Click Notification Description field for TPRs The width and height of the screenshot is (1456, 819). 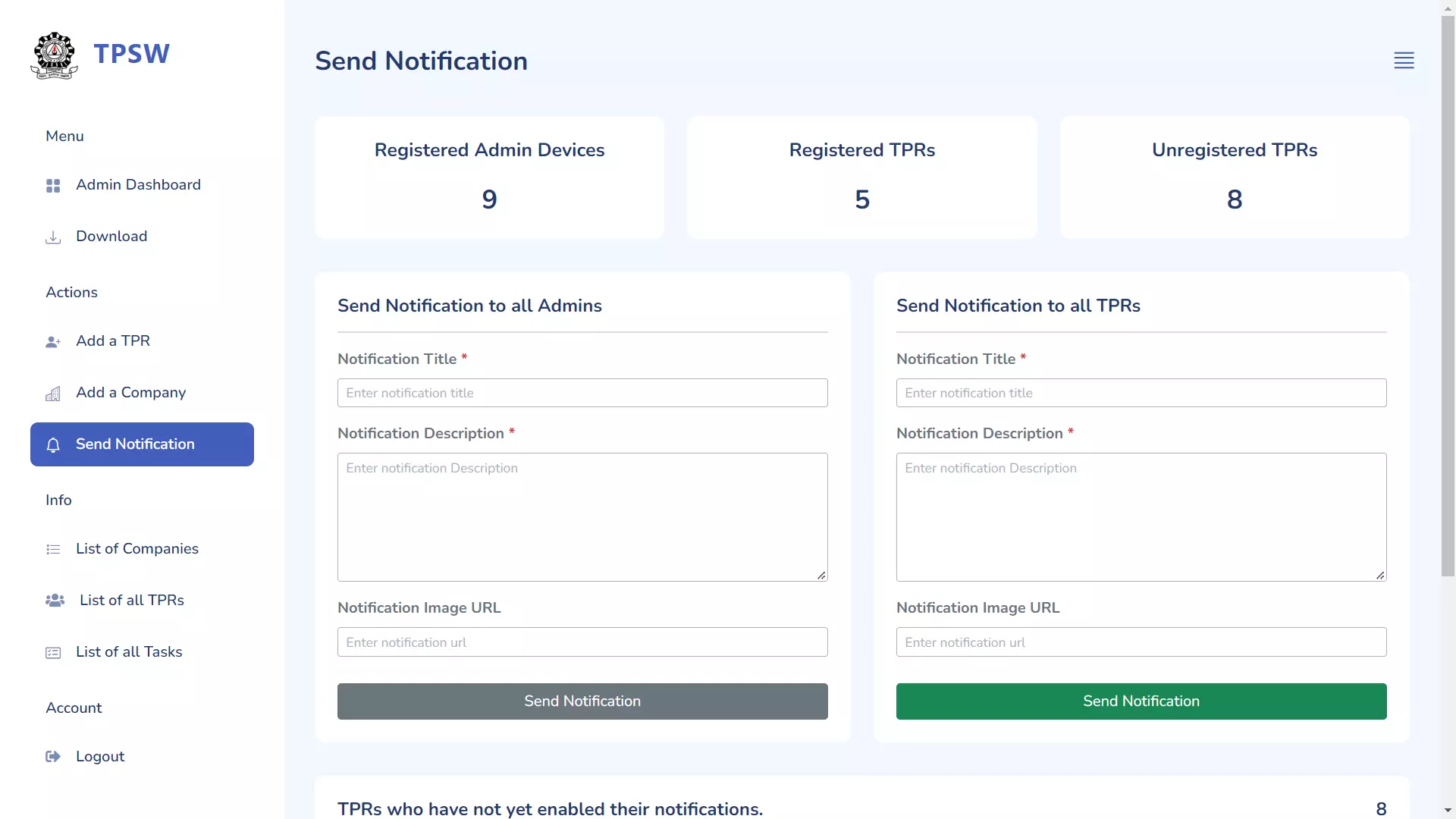click(x=1141, y=516)
